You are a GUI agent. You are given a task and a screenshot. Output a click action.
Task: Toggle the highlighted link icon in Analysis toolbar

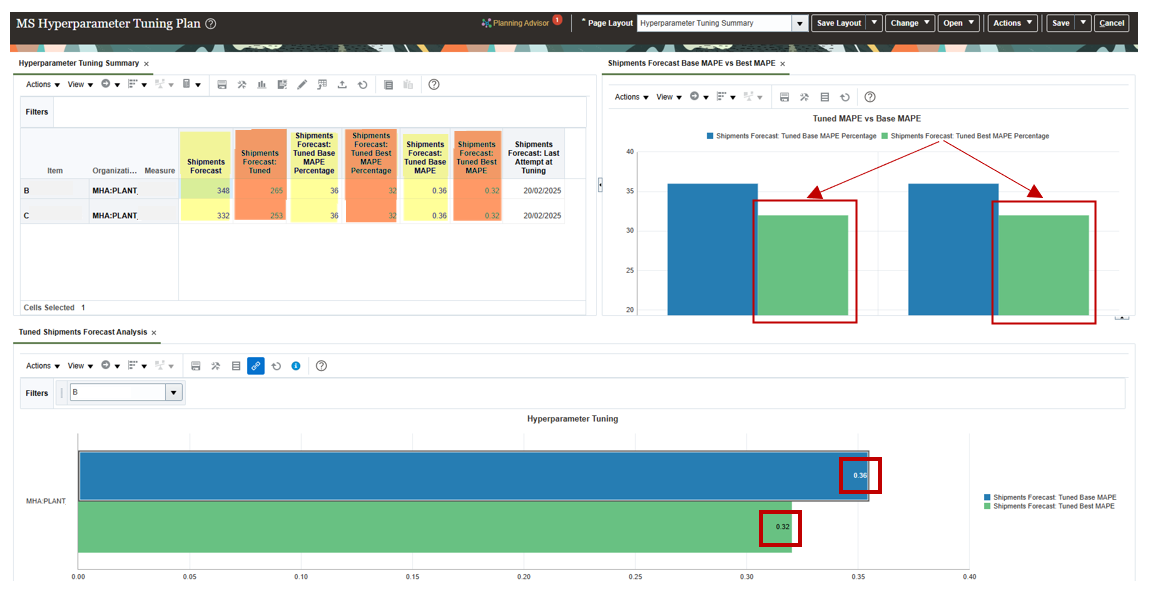pyautogui.click(x=256, y=366)
